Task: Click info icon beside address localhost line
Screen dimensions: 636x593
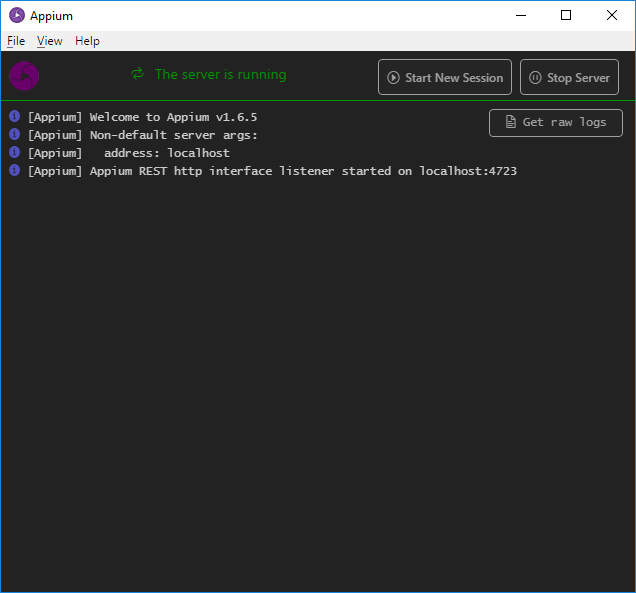Action: [15, 152]
